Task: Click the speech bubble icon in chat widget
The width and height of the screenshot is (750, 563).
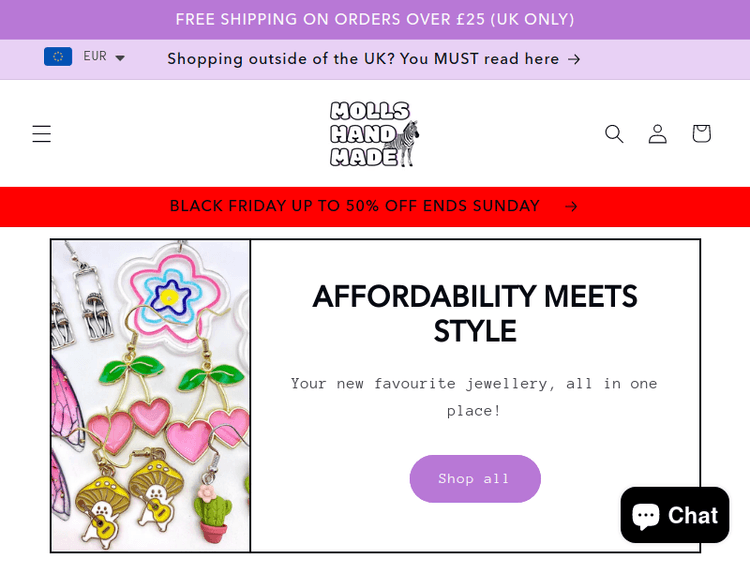Action: point(646,515)
